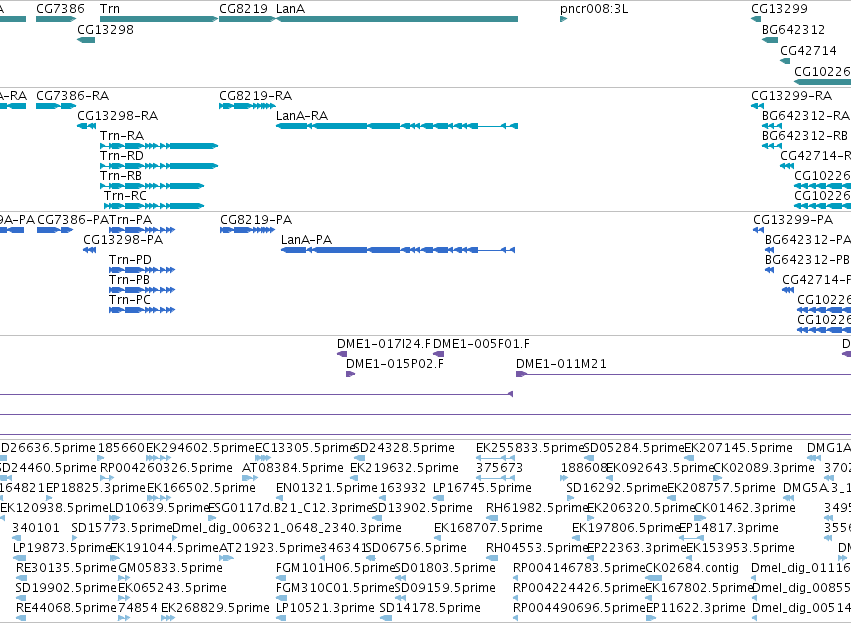851x623 pixels.
Task: Select the SD15773.5prime EST label
Action: 122,529
